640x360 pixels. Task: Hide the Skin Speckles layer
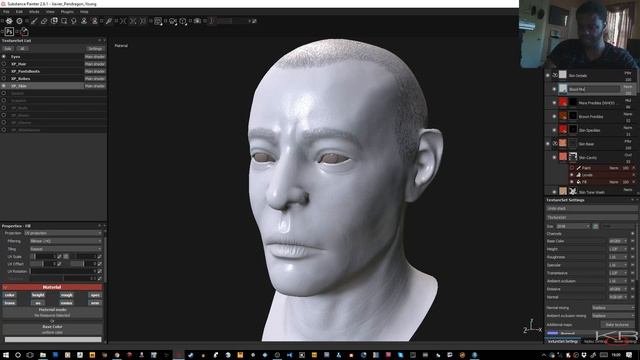tap(554, 130)
